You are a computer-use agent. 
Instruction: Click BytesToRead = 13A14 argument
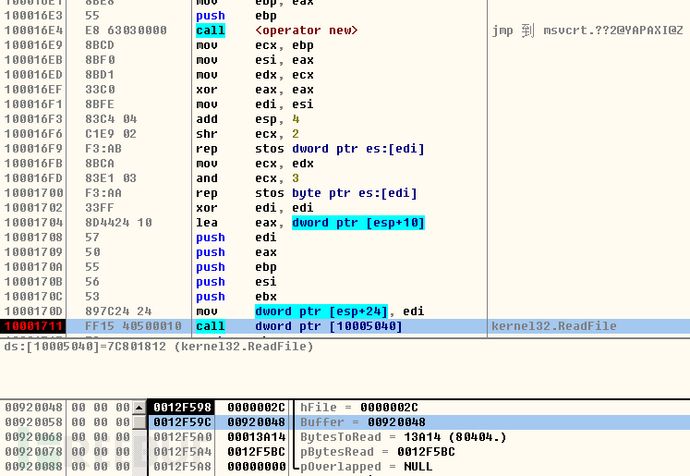pos(403,437)
